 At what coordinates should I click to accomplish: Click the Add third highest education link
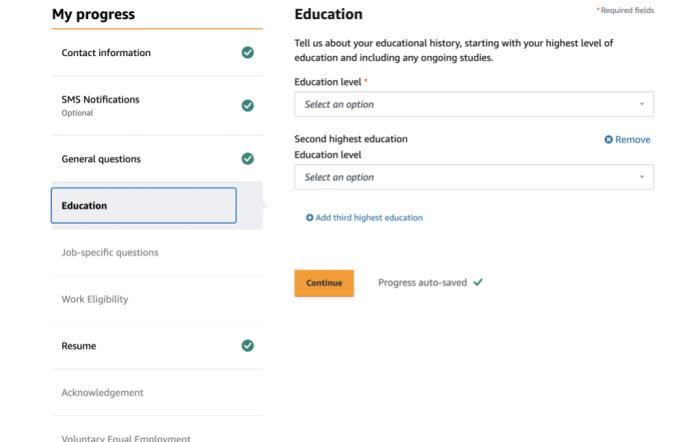coord(369,218)
